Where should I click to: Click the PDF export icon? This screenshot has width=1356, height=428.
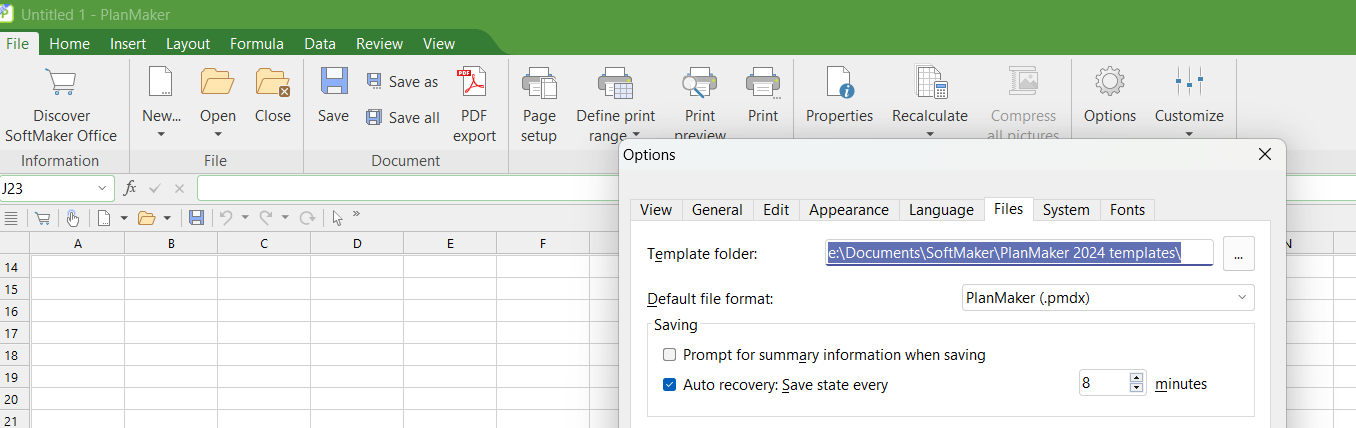(x=472, y=82)
